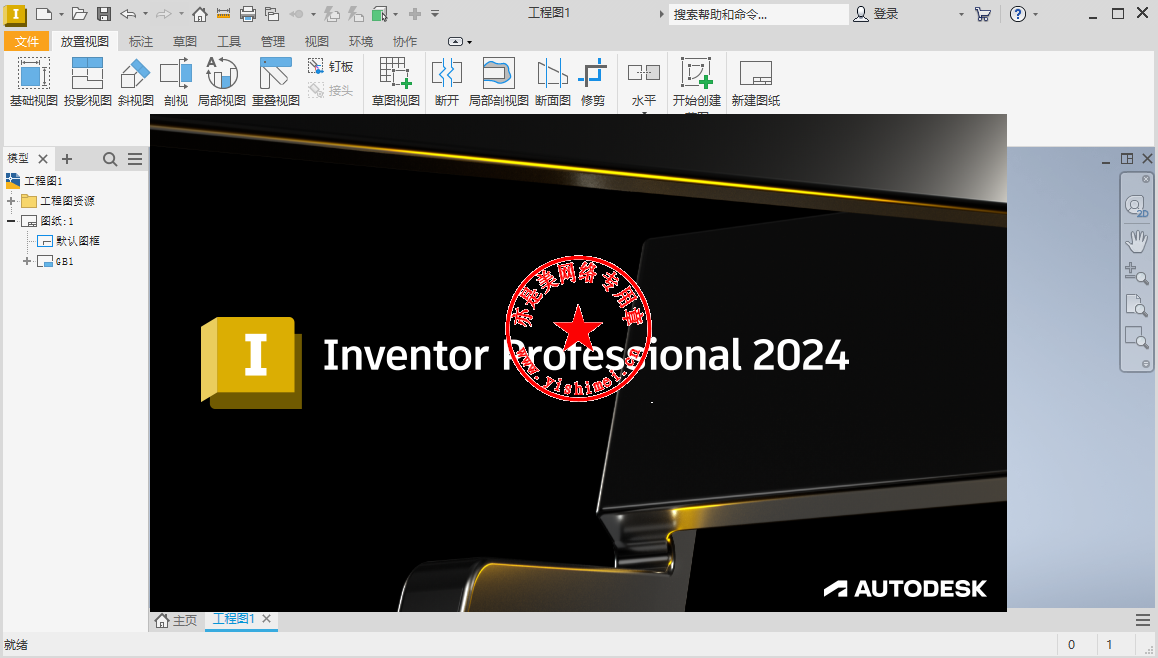Open the 2D navigation wheel

point(1137,206)
